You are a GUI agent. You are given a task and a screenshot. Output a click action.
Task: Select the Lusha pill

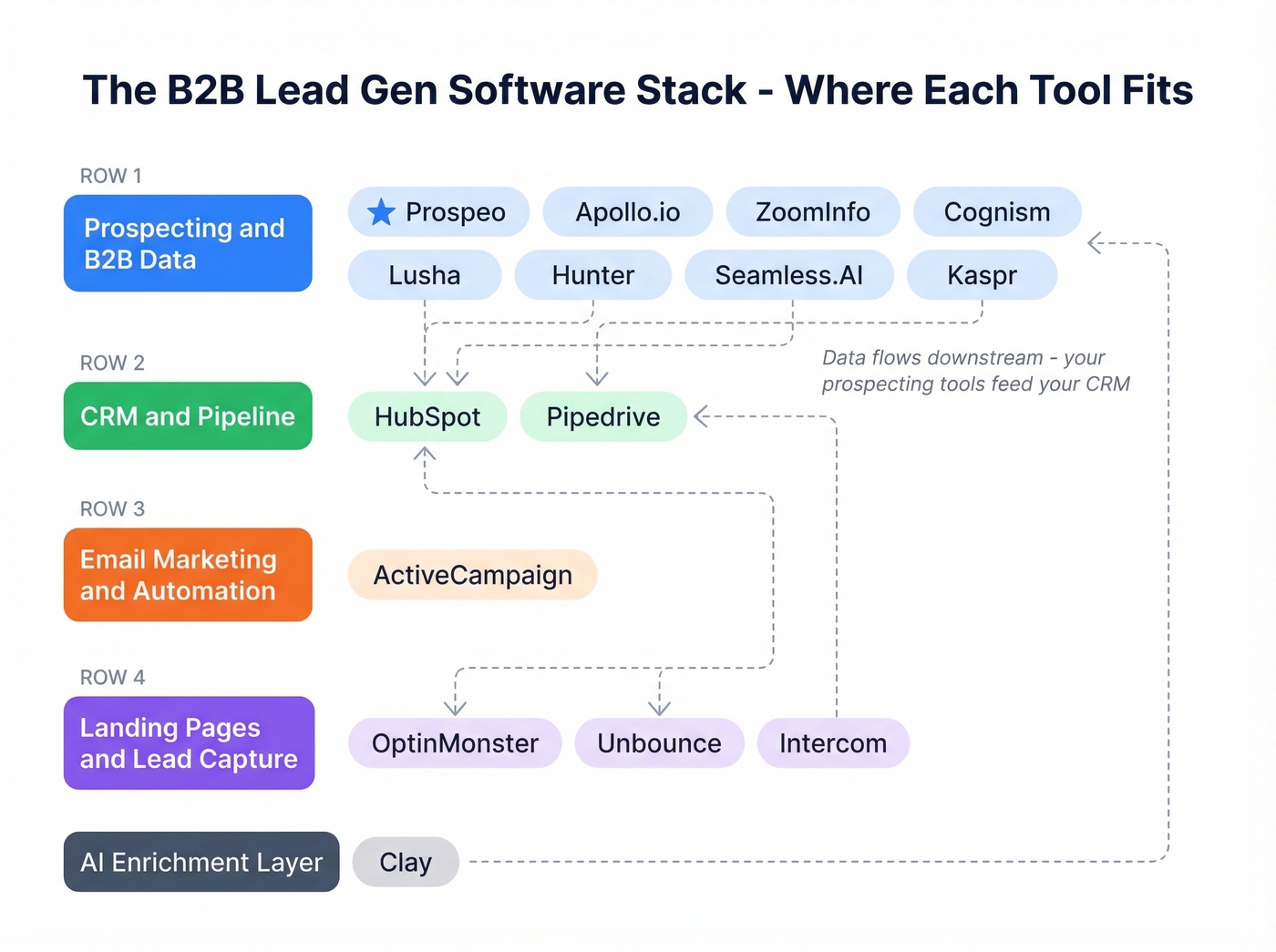coord(425,274)
